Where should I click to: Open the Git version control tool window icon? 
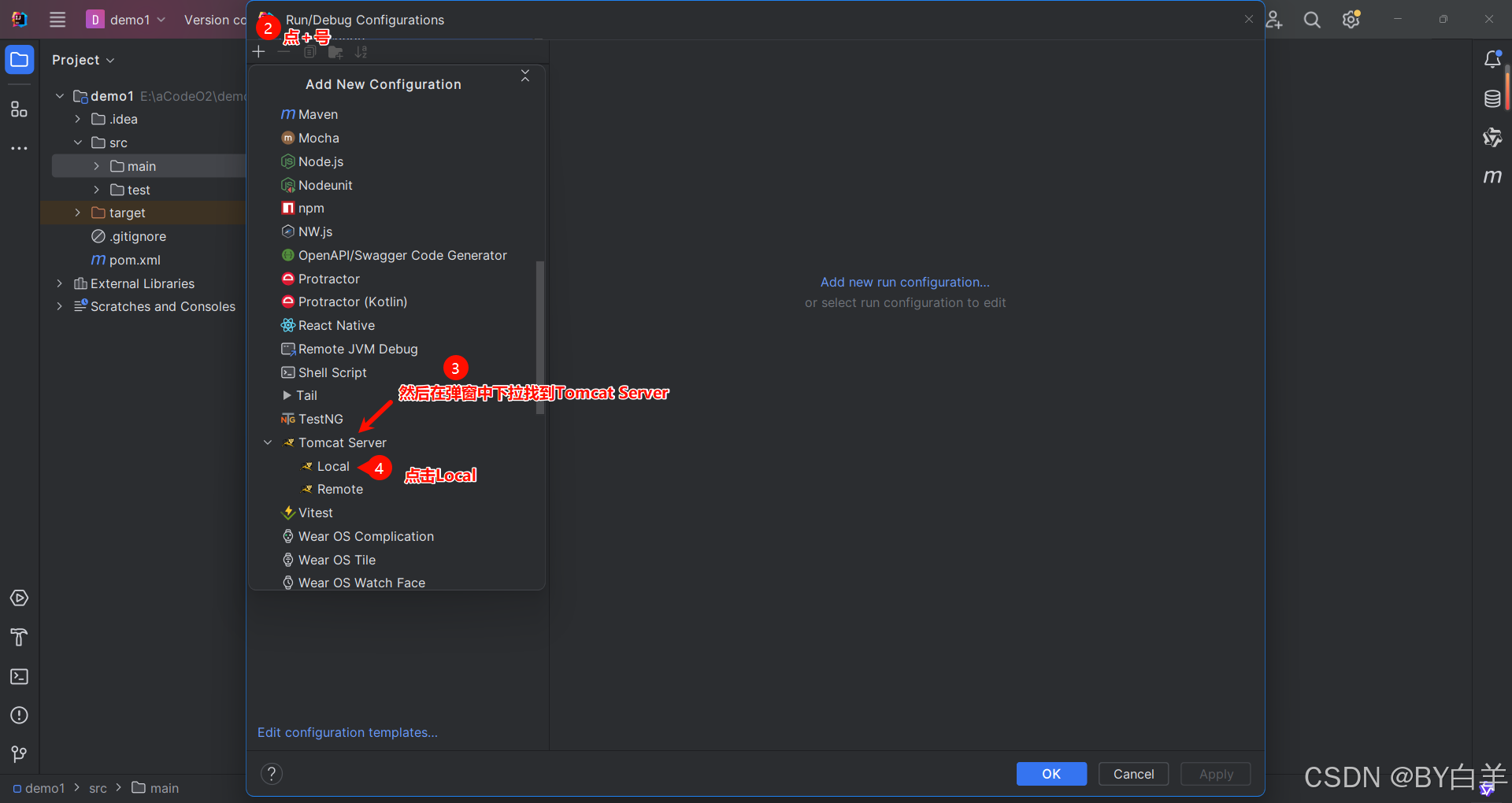(x=20, y=754)
